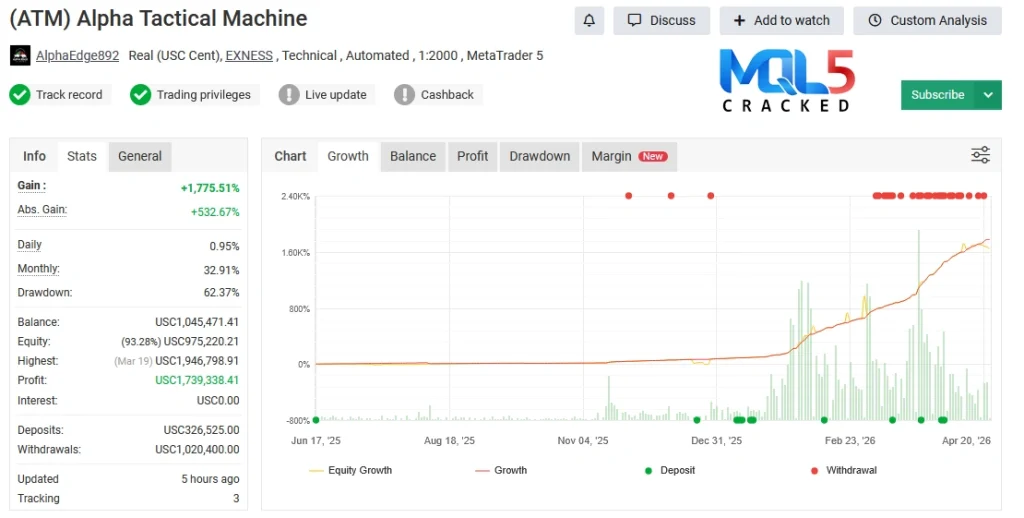This screenshot has height=518, width=1024.
Task: Click the 'Updated 5 hours ago' value
Action: 210,479
